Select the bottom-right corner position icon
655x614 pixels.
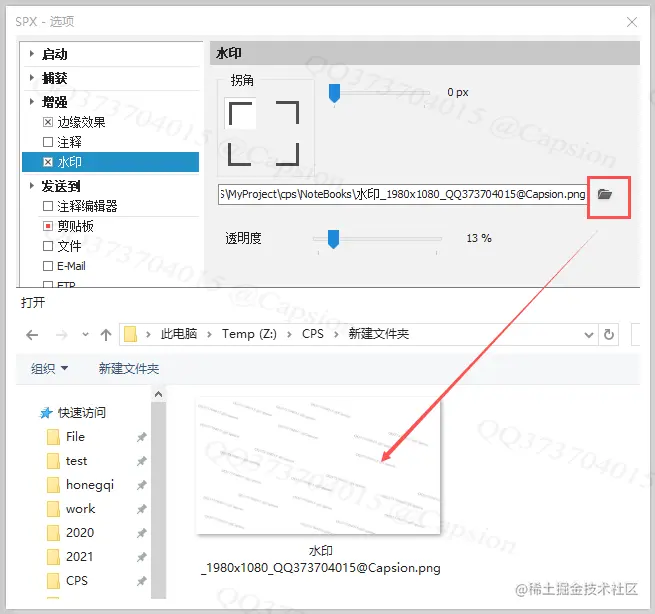pos(288,155)
